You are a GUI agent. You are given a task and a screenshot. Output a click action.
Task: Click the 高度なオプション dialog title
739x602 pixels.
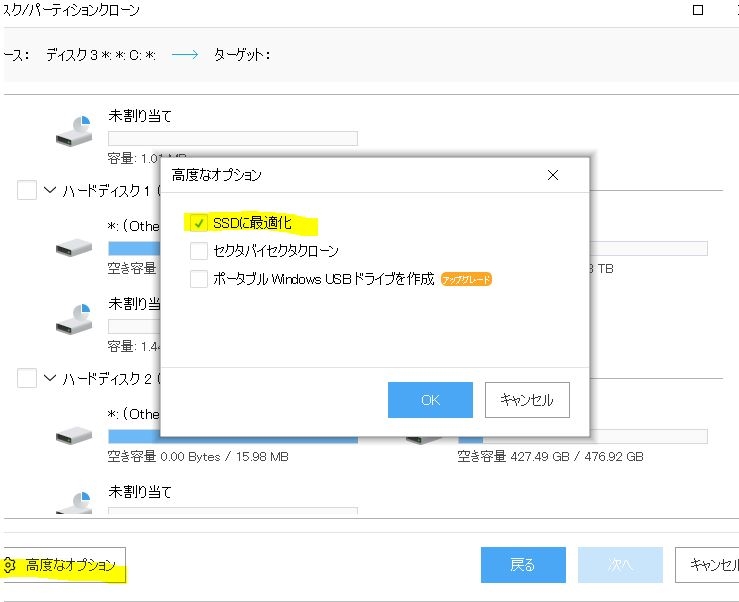pyautogui.click(x=216, y=175)
